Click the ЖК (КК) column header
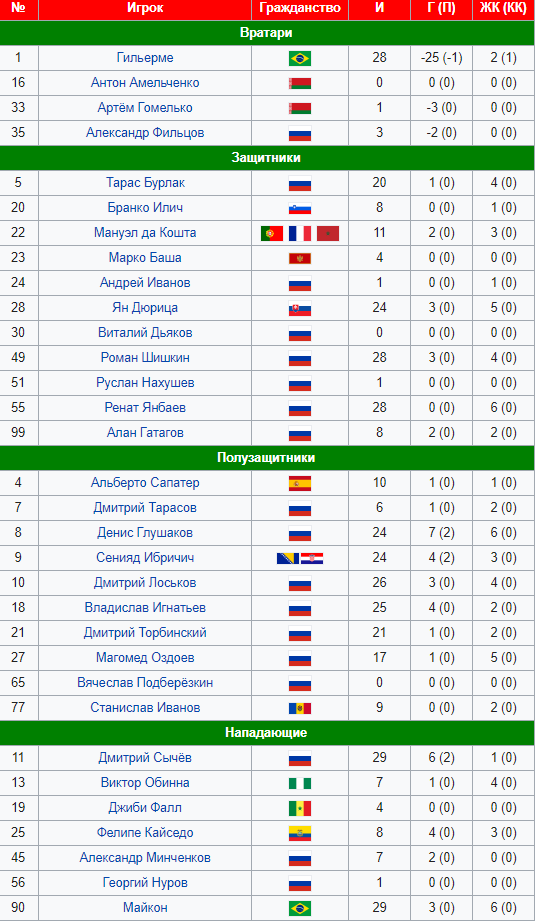 click(504, 8)
